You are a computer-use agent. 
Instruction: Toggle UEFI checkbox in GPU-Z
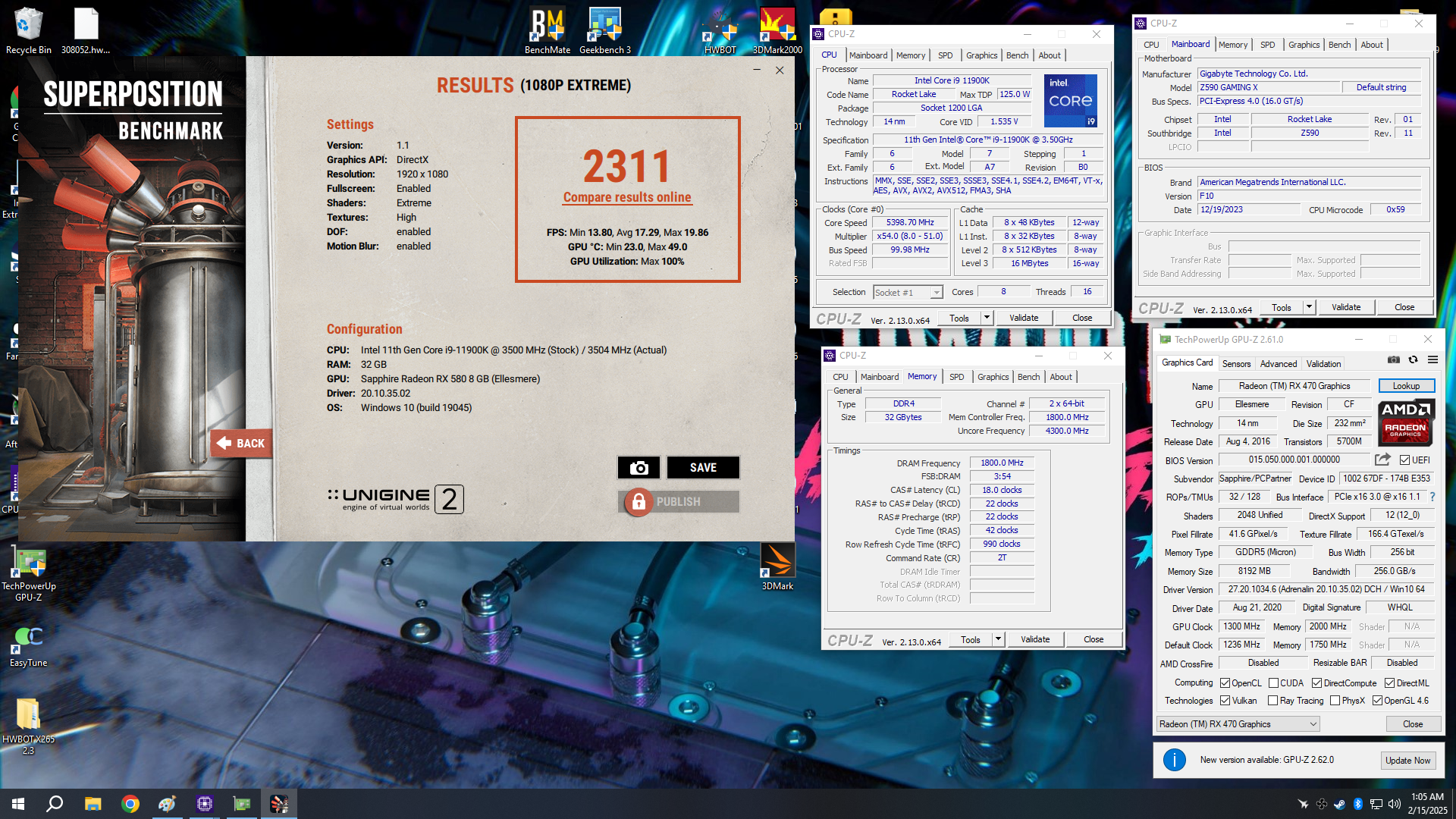click(1404, 460)
